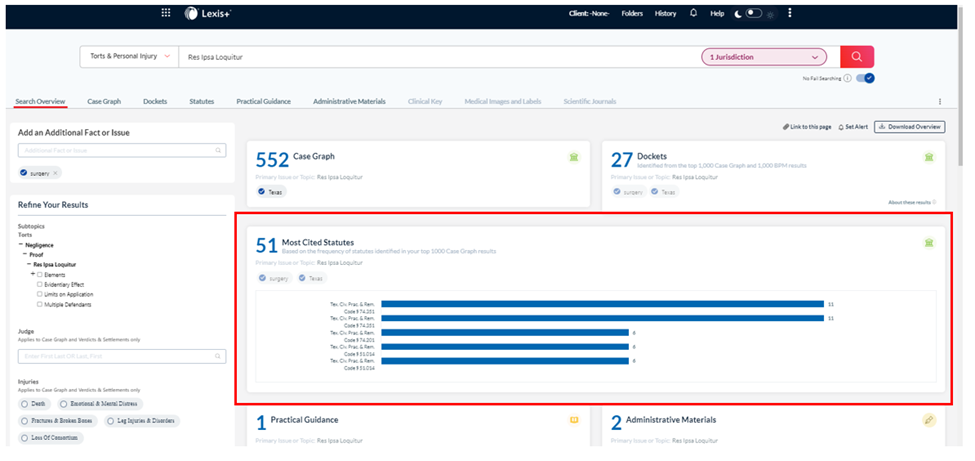
Task: Check the Elements subtopic checkbox
Action: (x=40, y=274)
